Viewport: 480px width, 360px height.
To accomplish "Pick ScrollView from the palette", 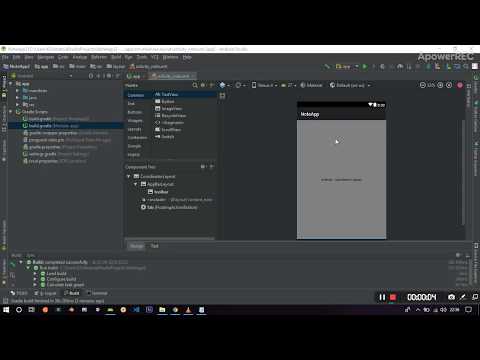I will point(168,129).
